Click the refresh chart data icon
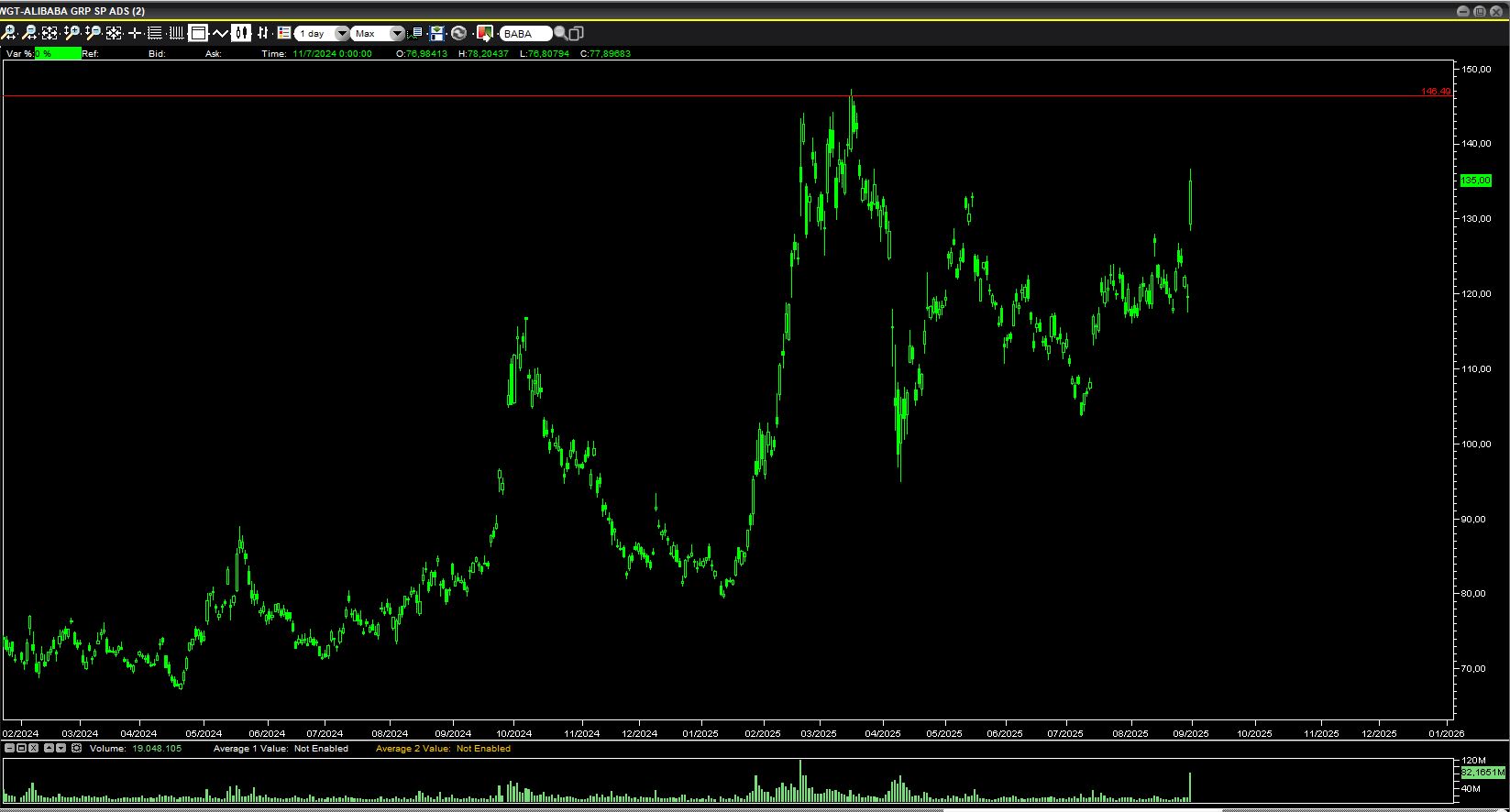This screenshot has width=1510, height=812. click(x=459, y=33)
